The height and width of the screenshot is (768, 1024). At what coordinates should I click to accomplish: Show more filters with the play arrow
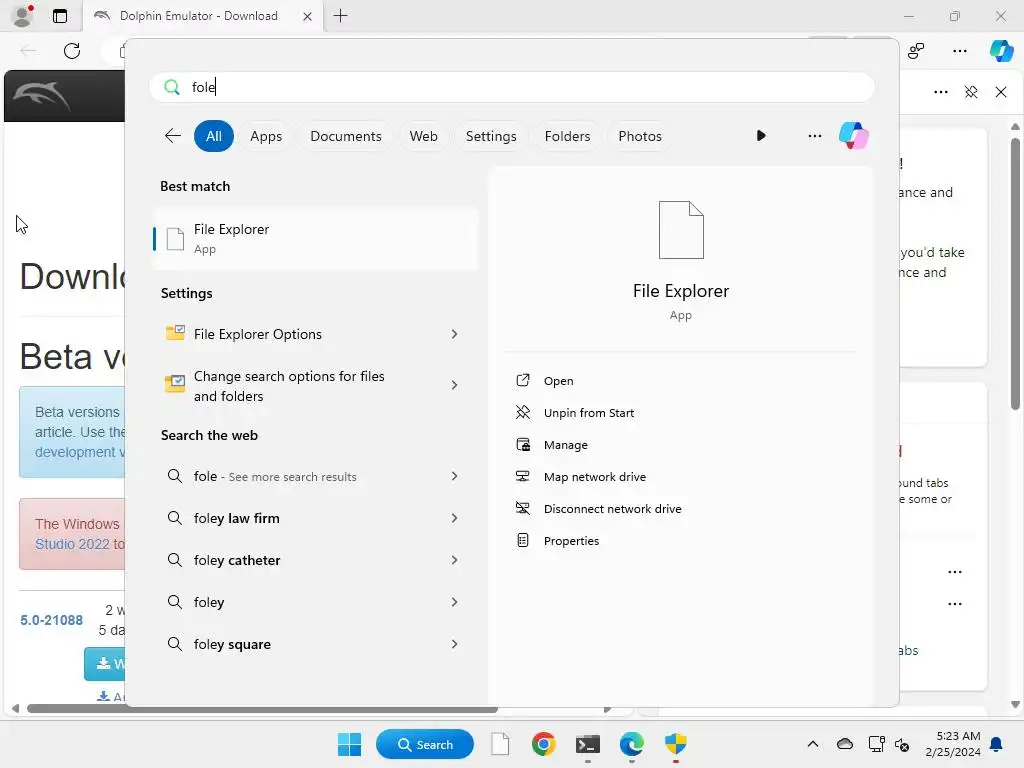point(761,136)
